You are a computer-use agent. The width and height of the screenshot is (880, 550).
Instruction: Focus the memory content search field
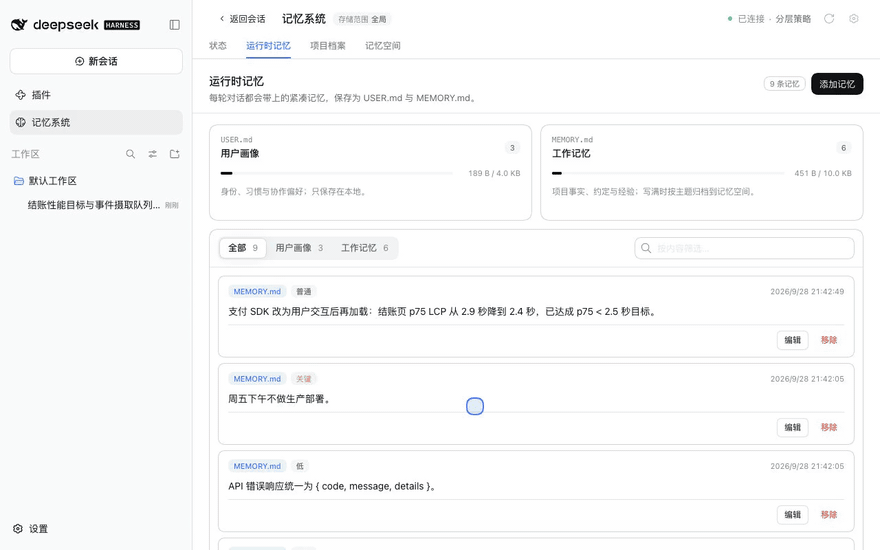744,248
